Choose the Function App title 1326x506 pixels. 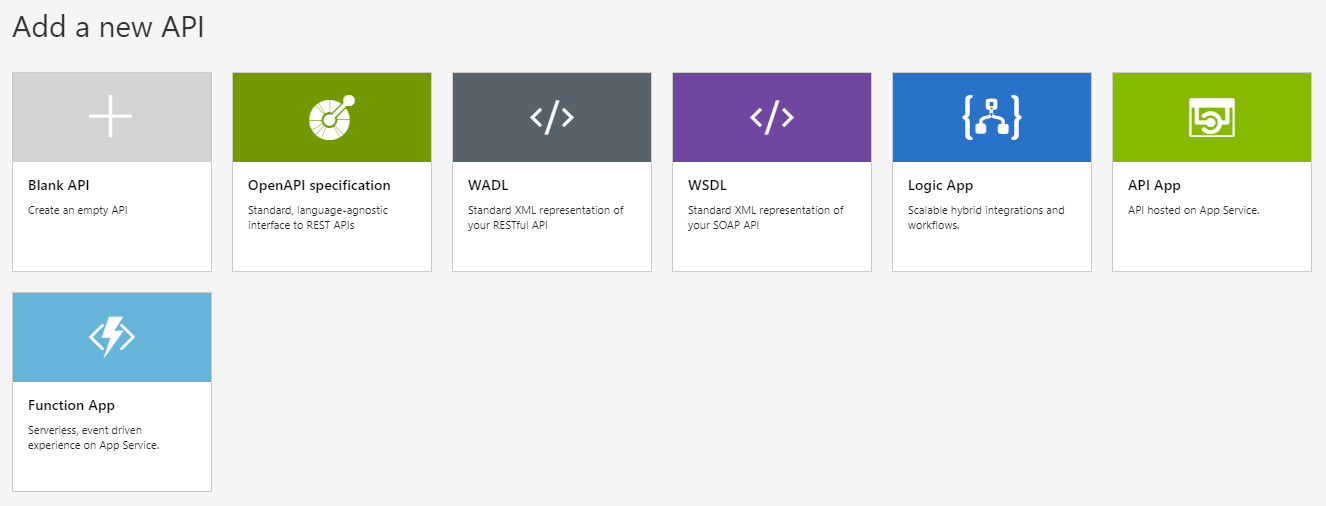coord(71,405)
